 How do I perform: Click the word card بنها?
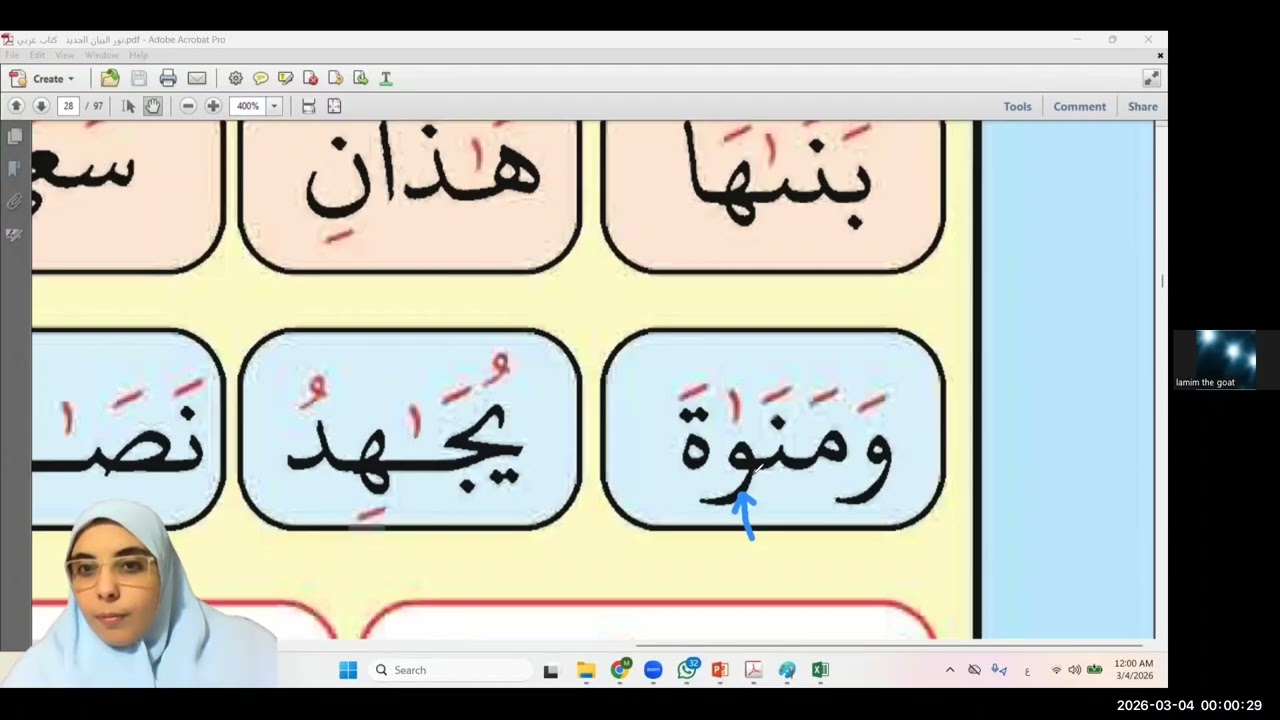pyautogui.click(x=773, y=195)
